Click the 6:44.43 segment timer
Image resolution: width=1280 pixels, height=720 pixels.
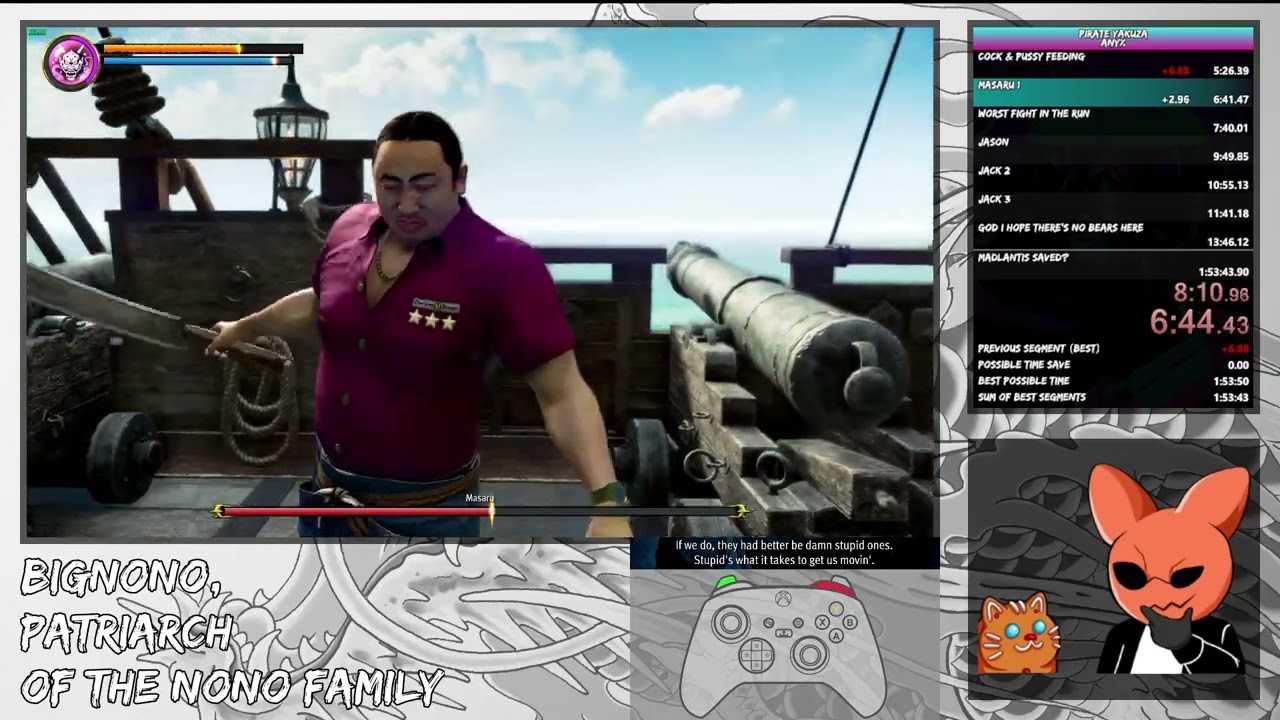coord(1199,323)
